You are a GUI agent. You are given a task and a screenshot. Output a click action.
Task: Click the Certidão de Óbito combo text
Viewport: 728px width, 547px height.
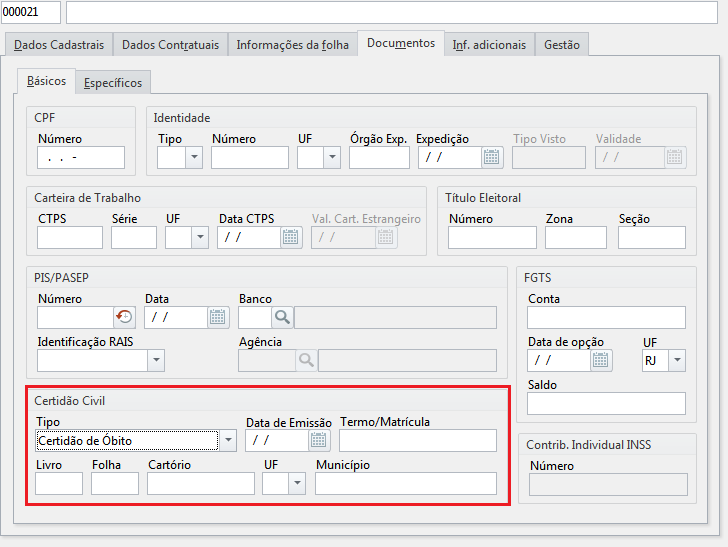(x=127, y=440)
